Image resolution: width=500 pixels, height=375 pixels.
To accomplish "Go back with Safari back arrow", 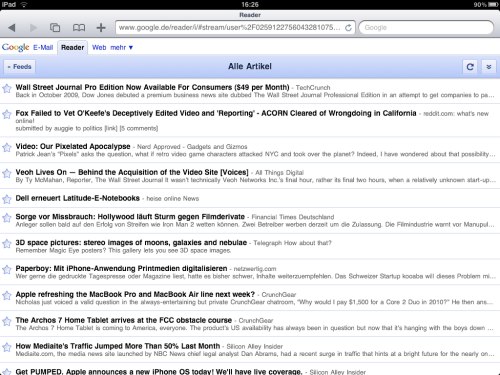I will (x=12, y=28).
